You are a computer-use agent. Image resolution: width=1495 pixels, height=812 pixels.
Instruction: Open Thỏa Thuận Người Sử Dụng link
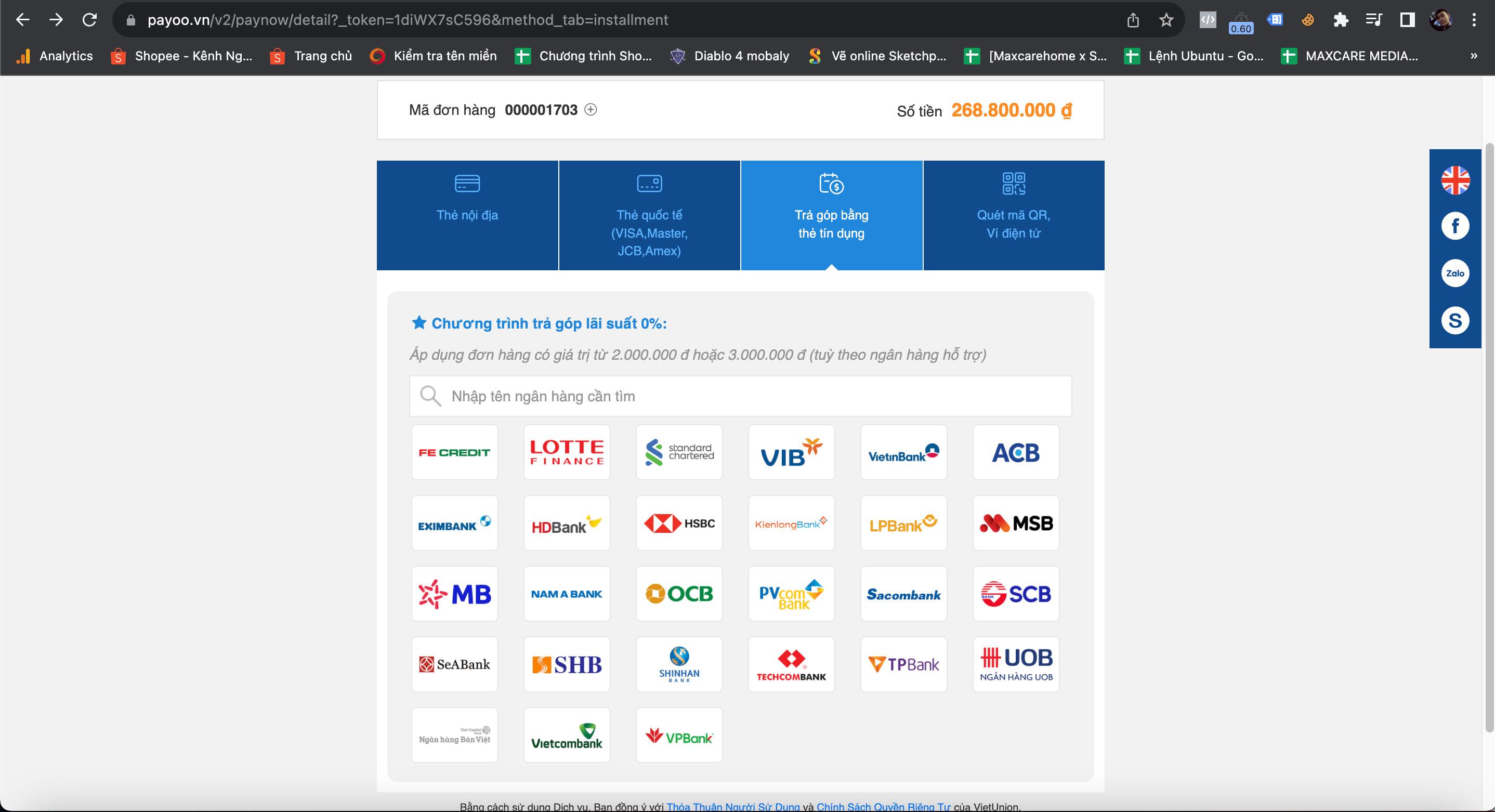[x=732, y=806]
